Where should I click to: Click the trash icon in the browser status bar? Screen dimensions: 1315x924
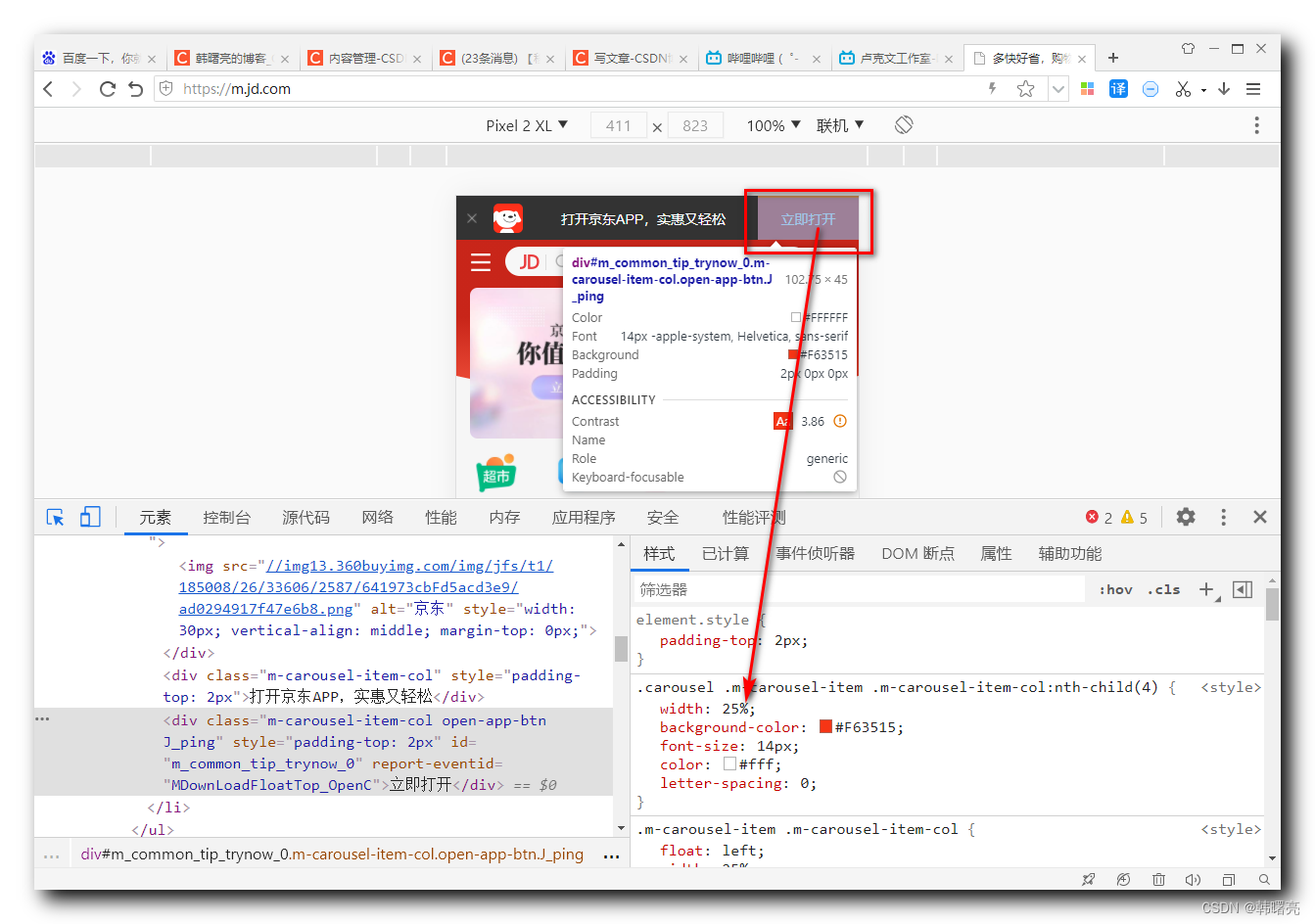pyautogui.click(x=1158, y=880)
